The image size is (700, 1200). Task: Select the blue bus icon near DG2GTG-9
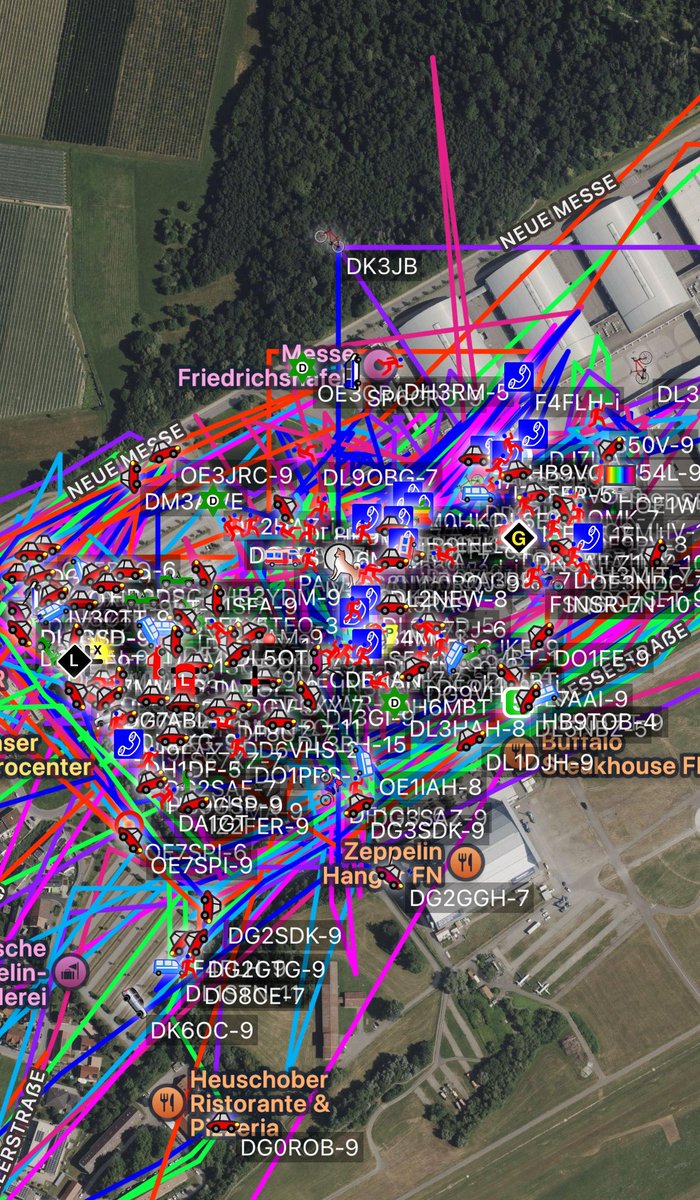(x=166, y=967)
